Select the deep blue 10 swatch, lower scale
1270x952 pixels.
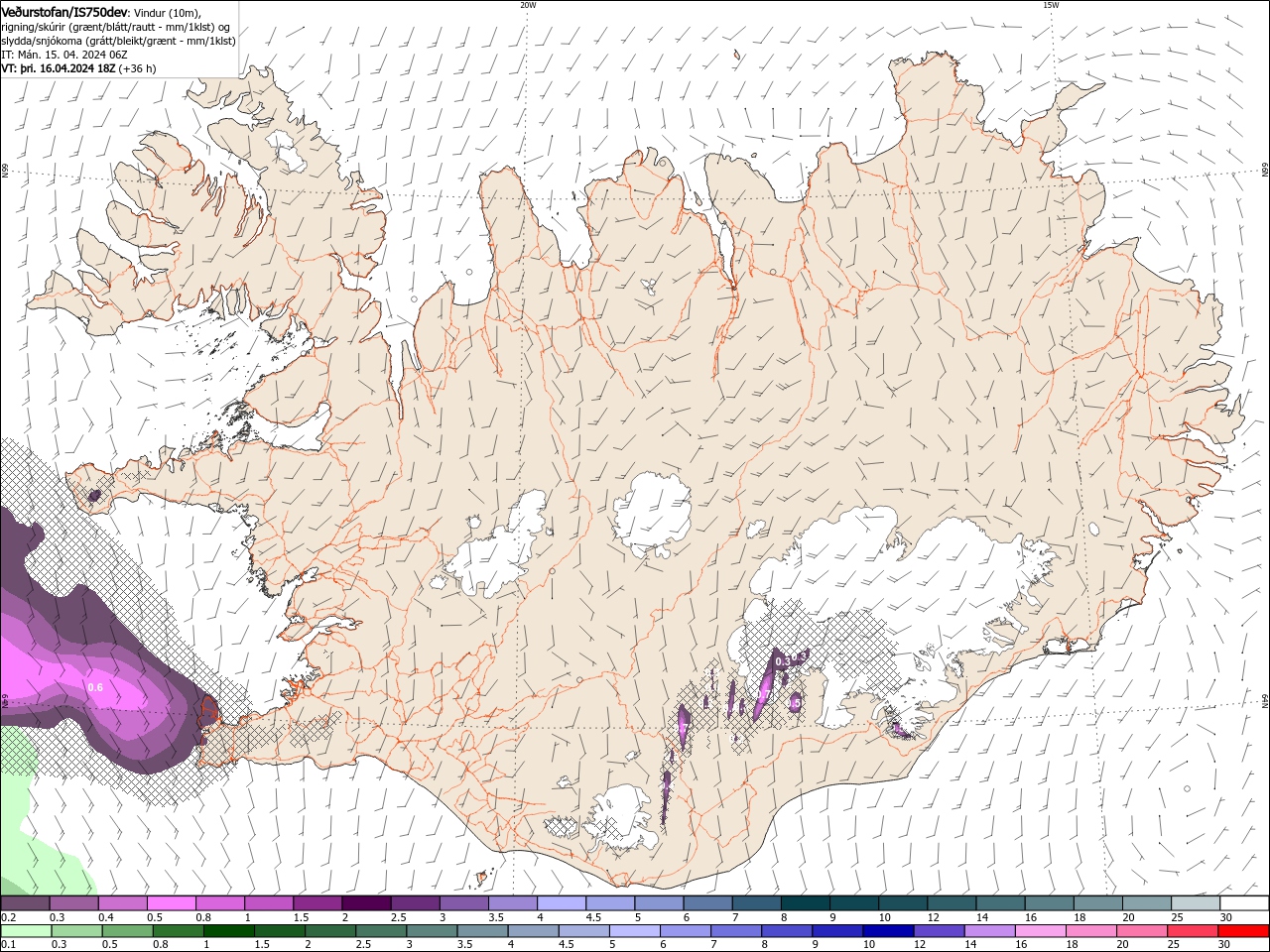[x=887, y=931]
